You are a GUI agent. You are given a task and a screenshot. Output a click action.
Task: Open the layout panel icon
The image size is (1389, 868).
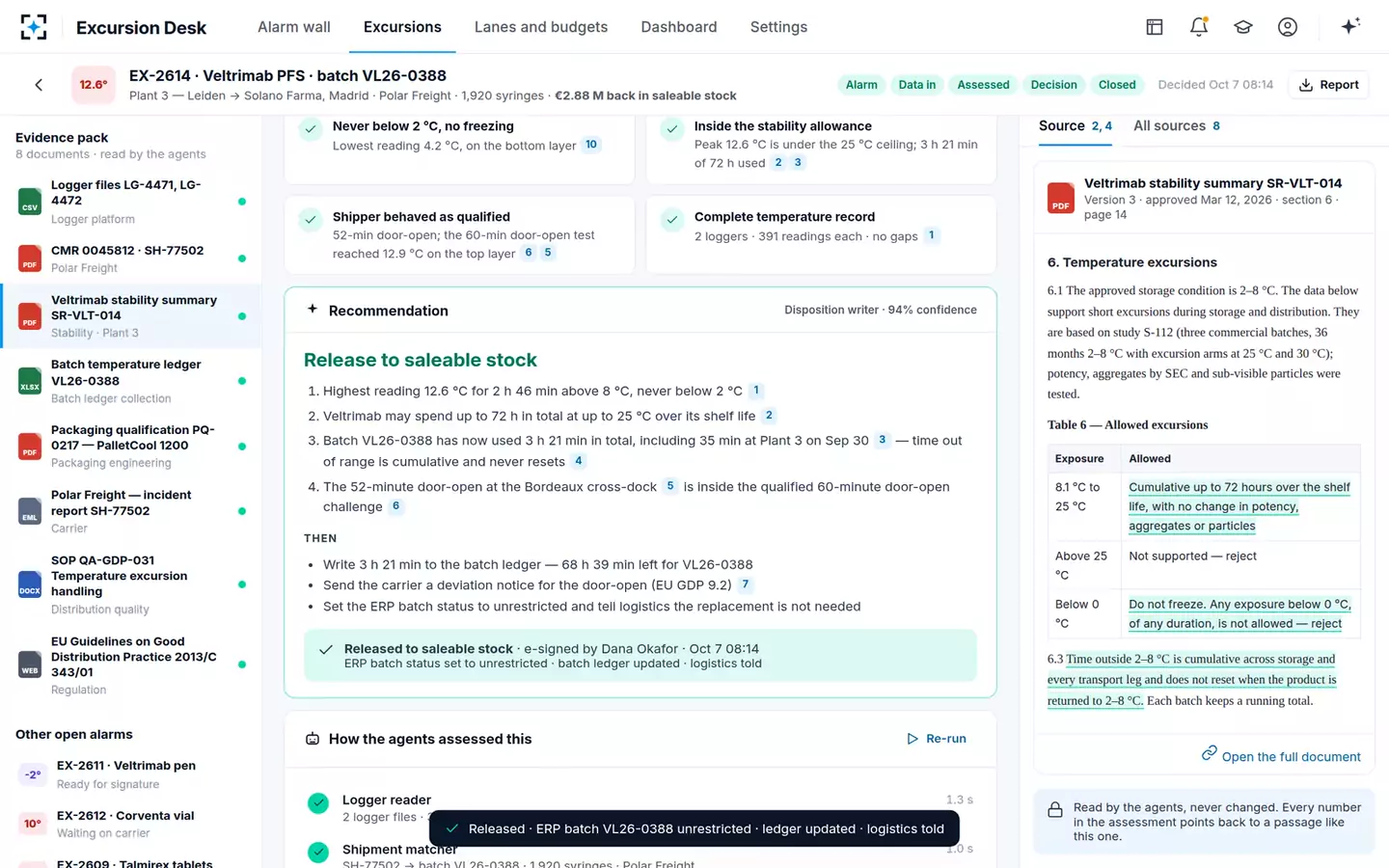[x=1155, y=27]
